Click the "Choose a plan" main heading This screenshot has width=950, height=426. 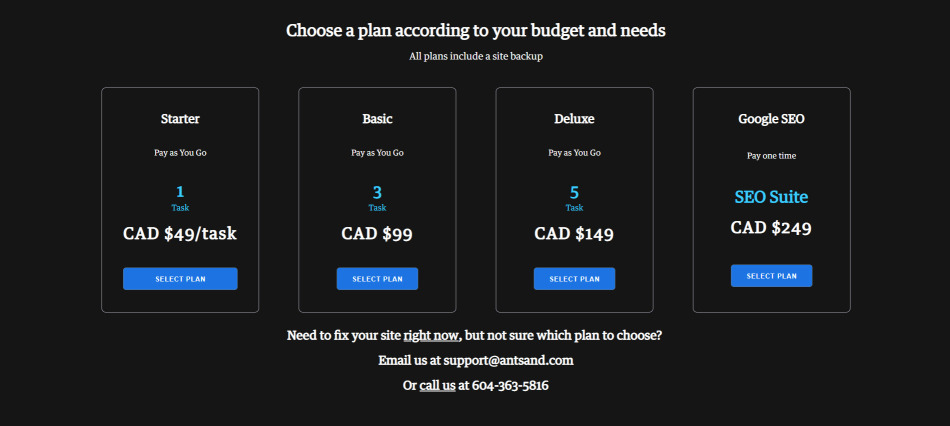(x=475, y=30)
